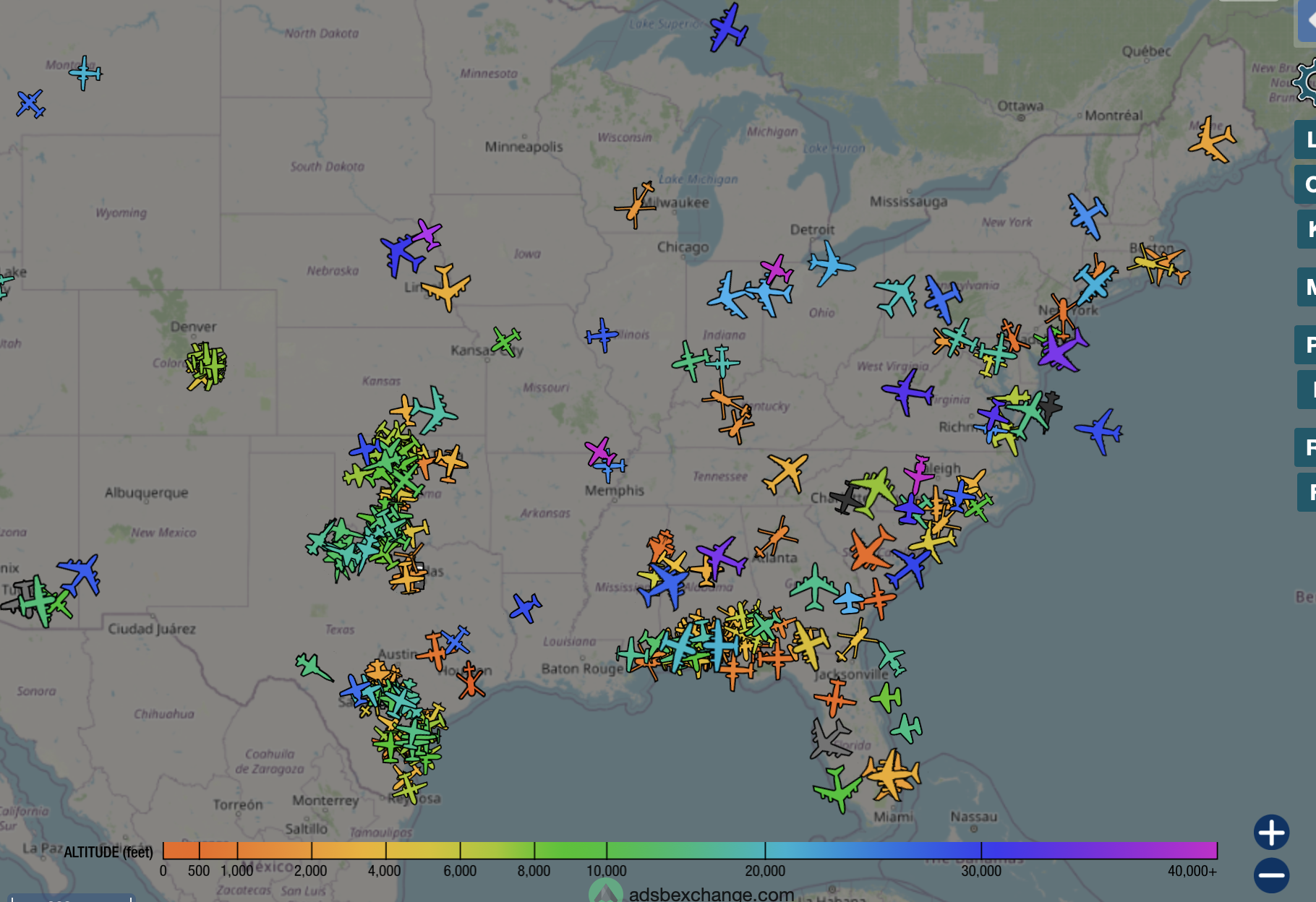Select the orange helicopter near New York
This screenshot has width=1316, height=902.
1061,311
